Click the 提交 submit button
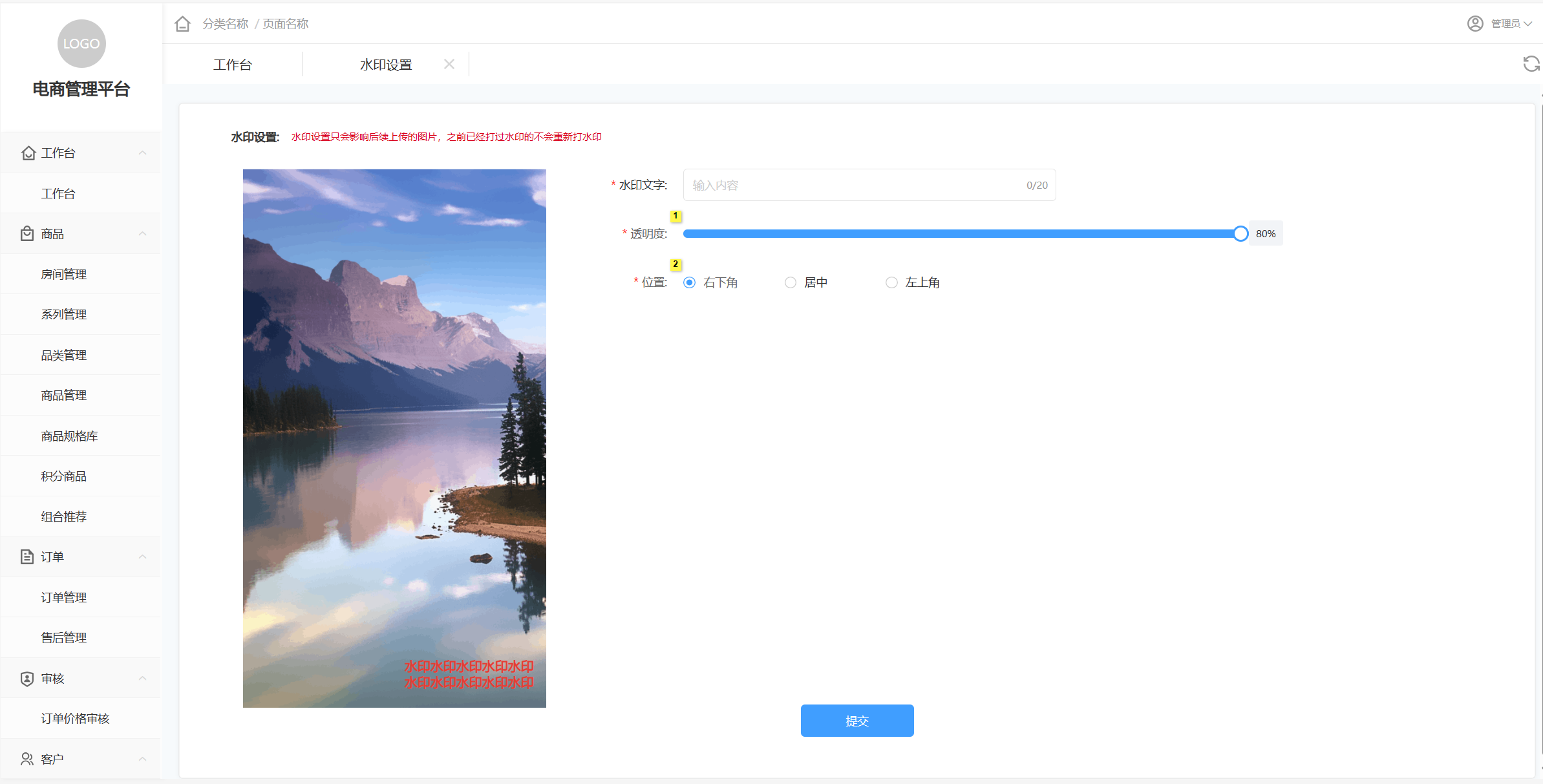The image size is (1543, 784). (857, 721)
